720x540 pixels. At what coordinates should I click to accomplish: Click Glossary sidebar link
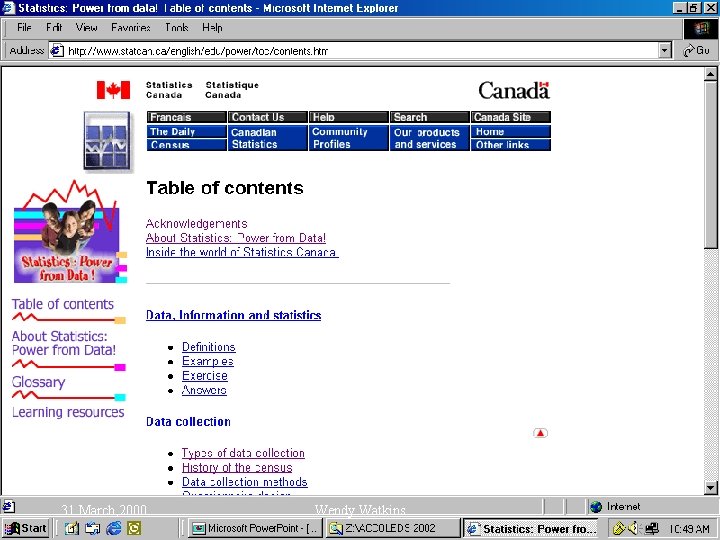39,382
